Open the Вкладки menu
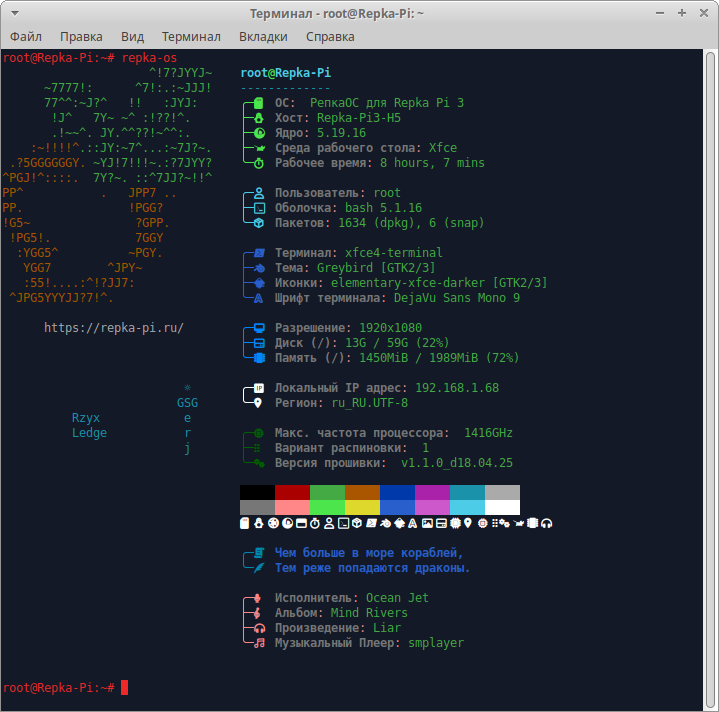The width and height of the screenshot is (719, 712). [263, 37]
